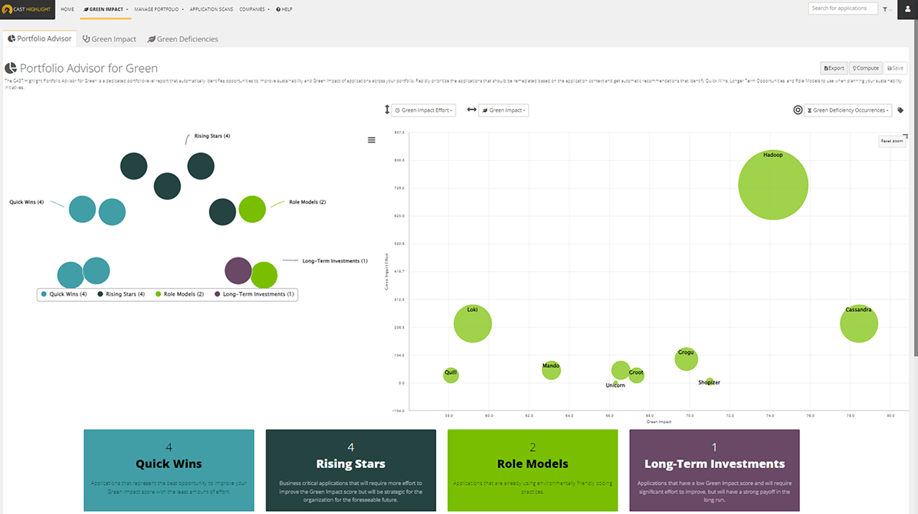Select the Portfolio Advisor tab

tap(39, 39)
